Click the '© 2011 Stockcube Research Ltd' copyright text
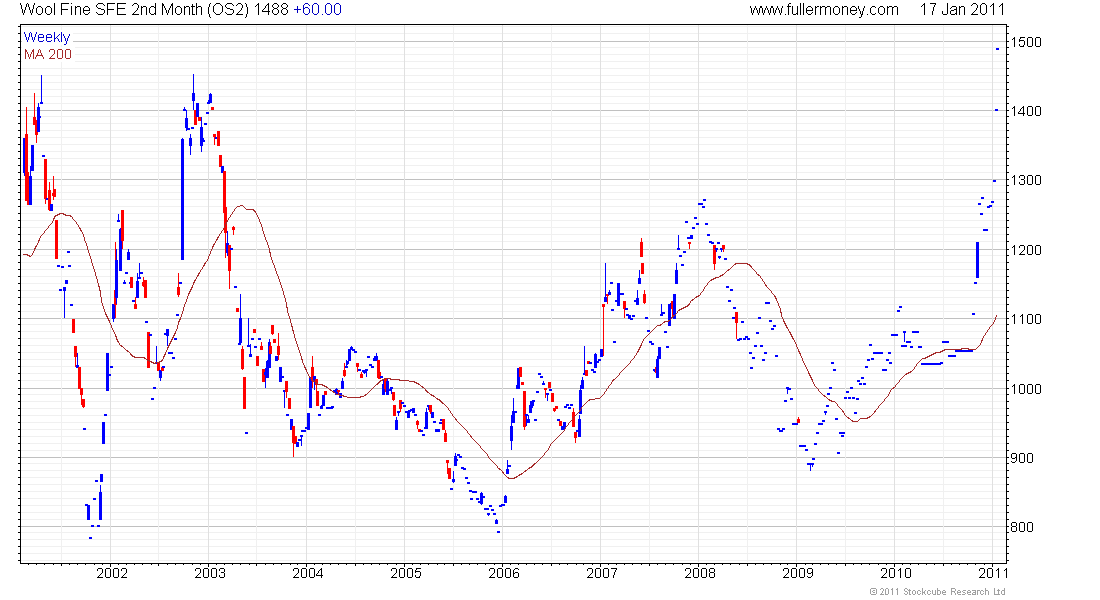 pos(937,592)
